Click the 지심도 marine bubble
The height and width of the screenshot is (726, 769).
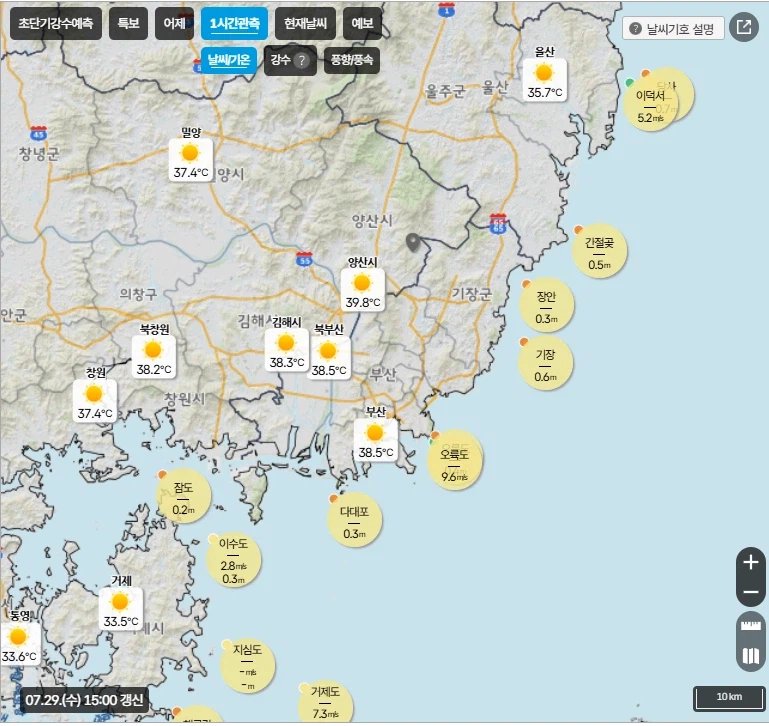247,666
